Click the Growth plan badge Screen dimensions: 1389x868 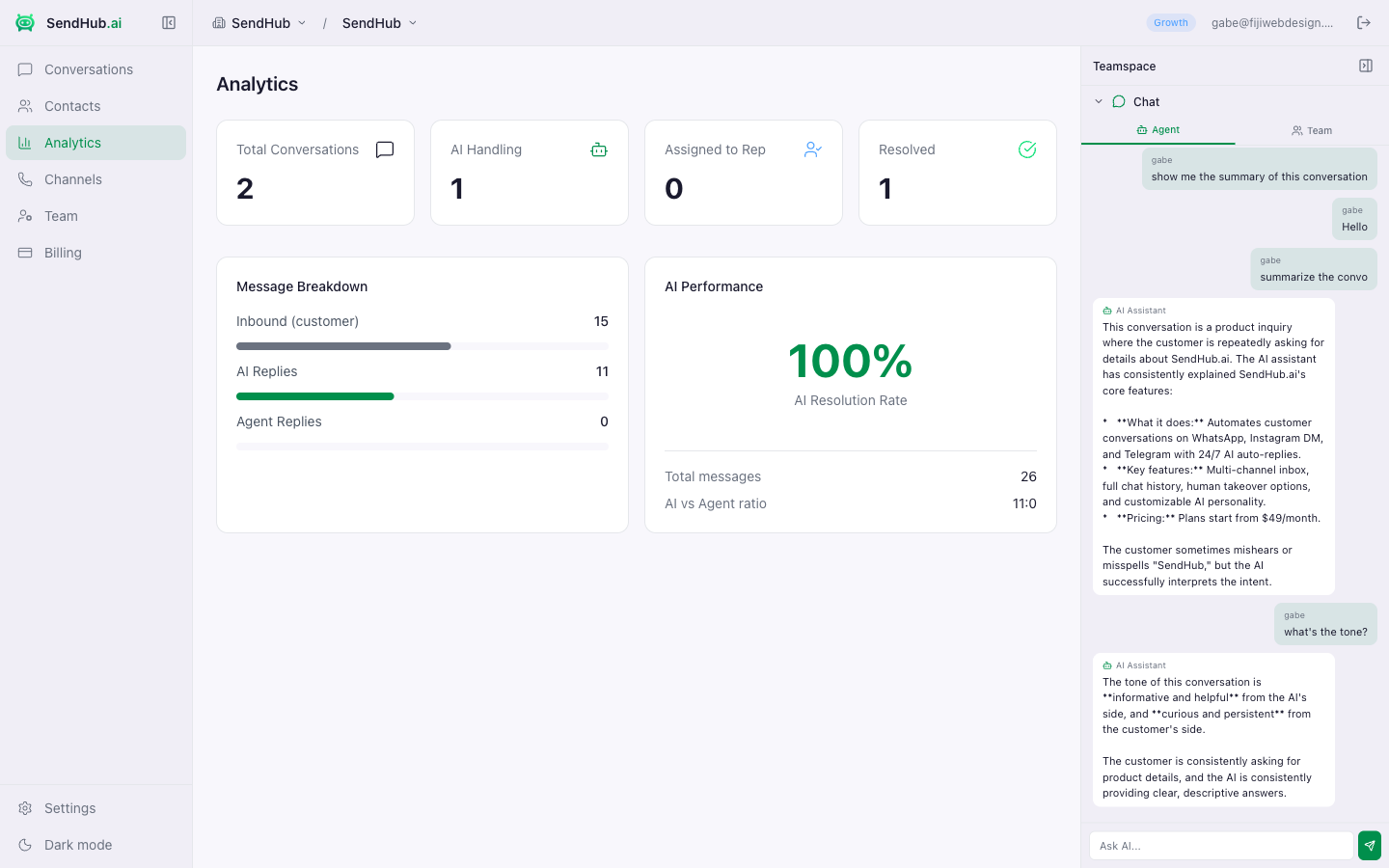pos(1171,23)
